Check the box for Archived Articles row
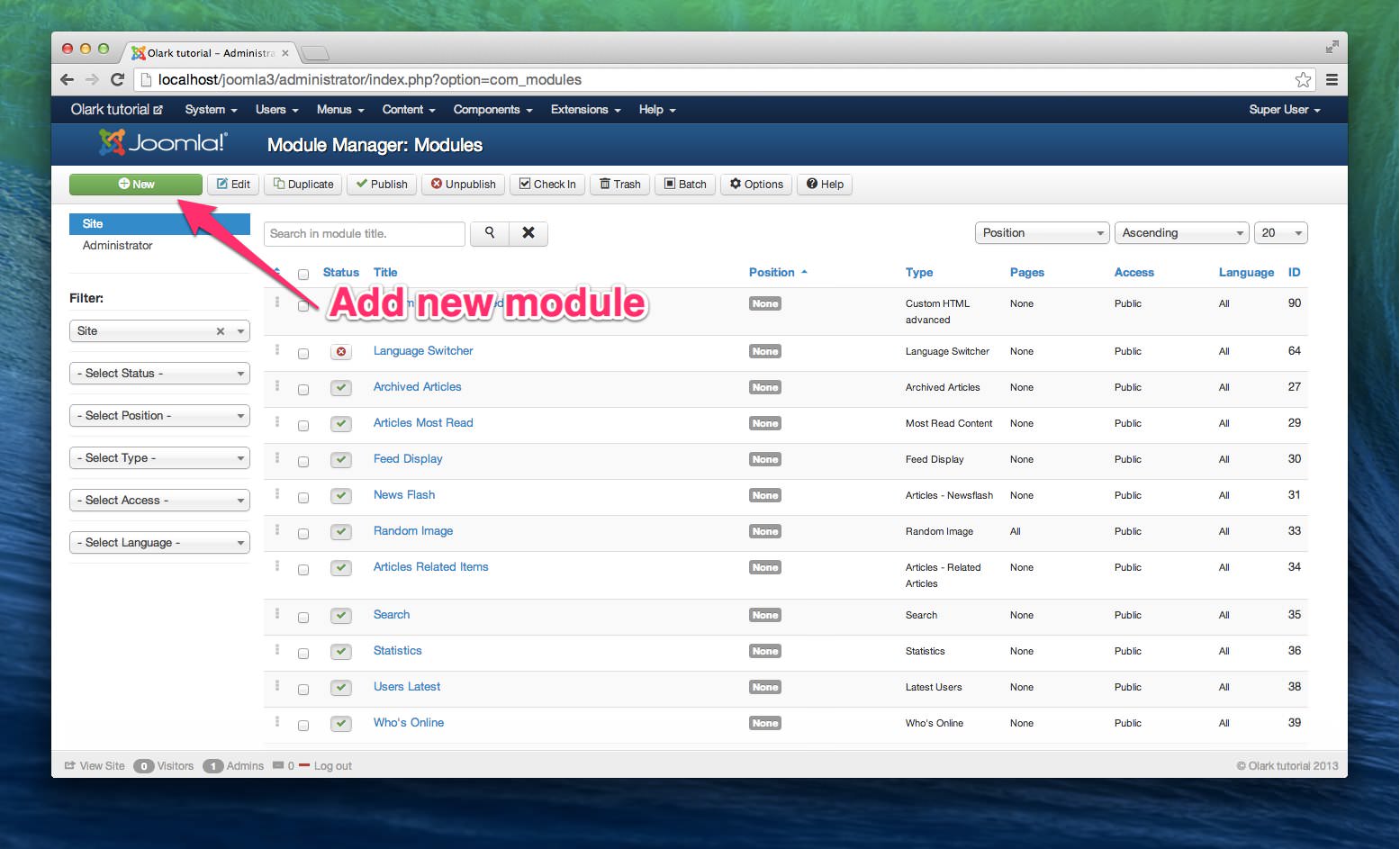Viewport: 1400px width, 849px height. pos(303,390)
